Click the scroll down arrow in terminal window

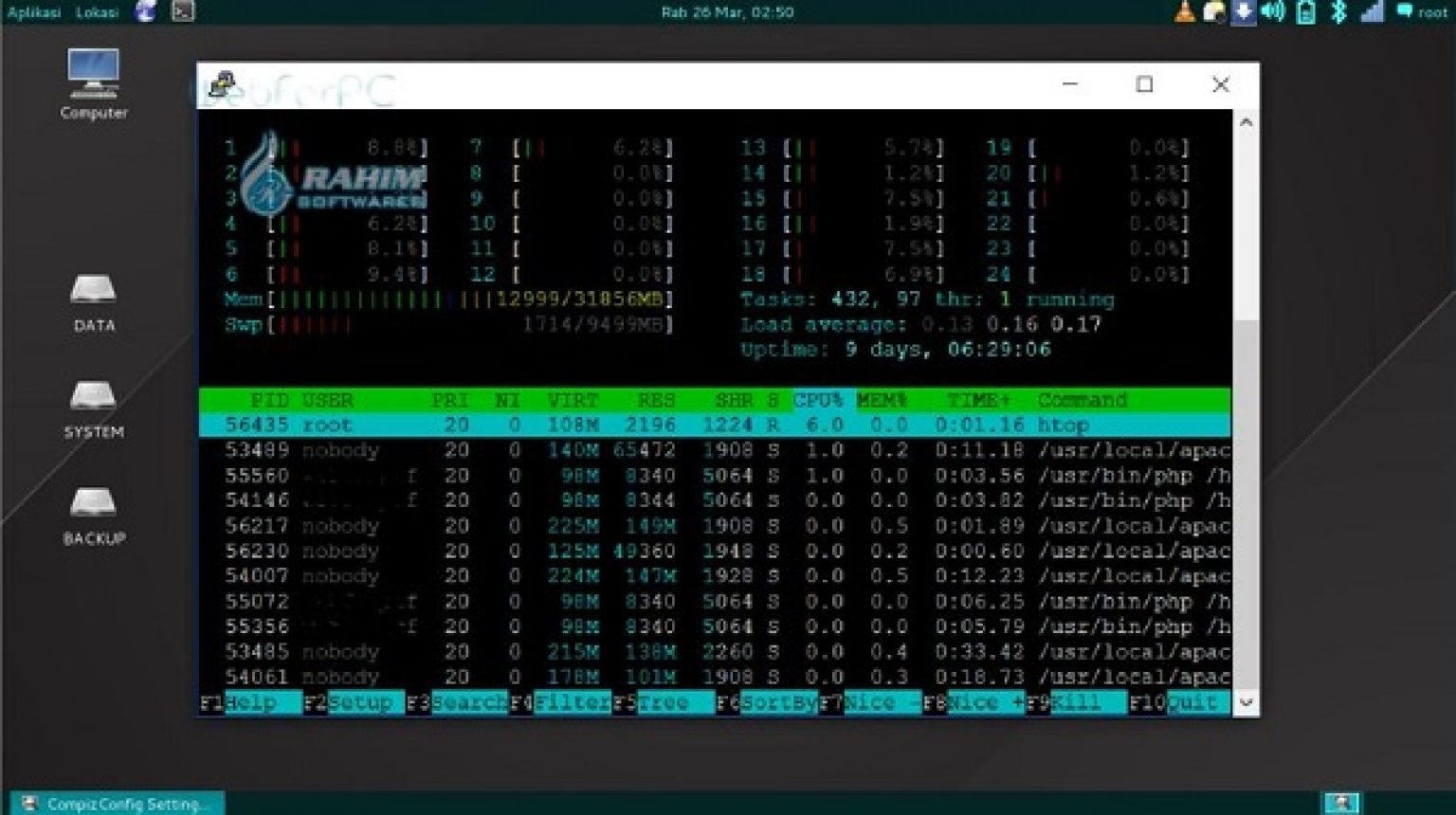coord(1247,703)
